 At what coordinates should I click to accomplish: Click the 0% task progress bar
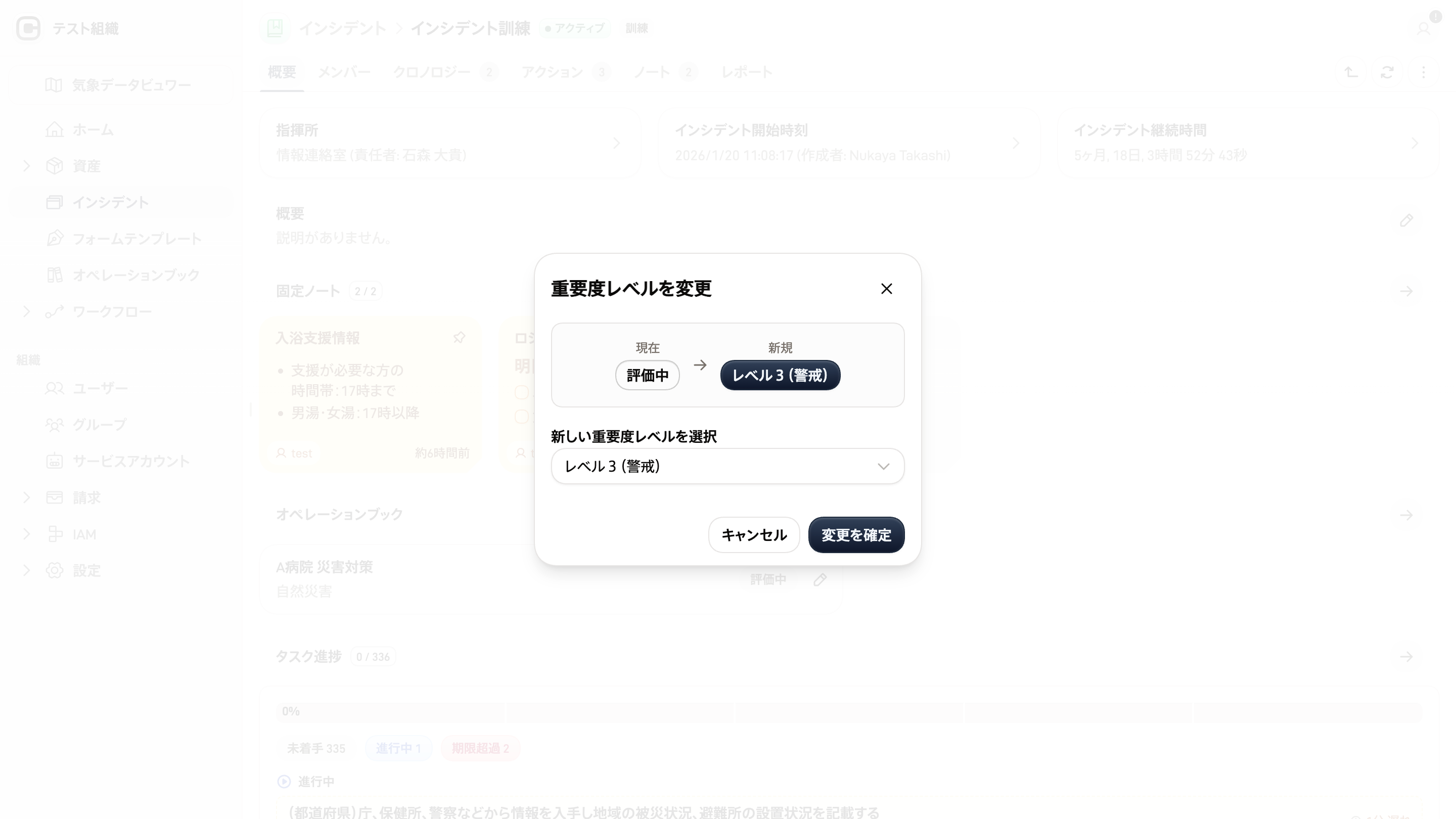849,712
